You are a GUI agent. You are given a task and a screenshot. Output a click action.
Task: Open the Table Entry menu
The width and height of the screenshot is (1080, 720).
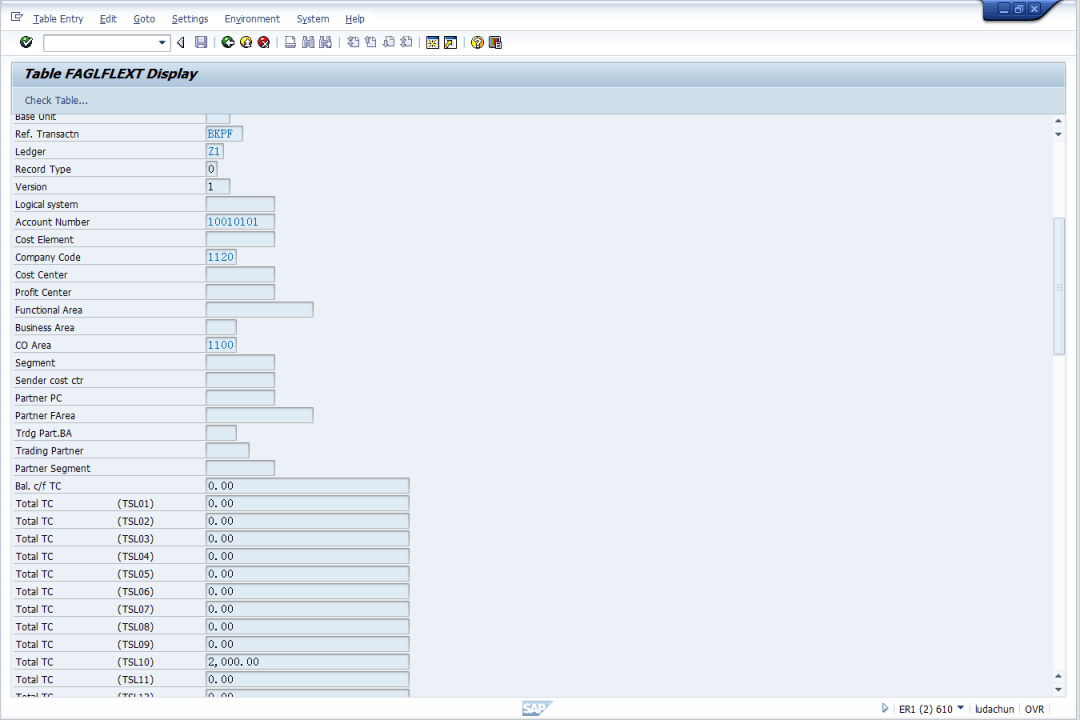point(58,19)
